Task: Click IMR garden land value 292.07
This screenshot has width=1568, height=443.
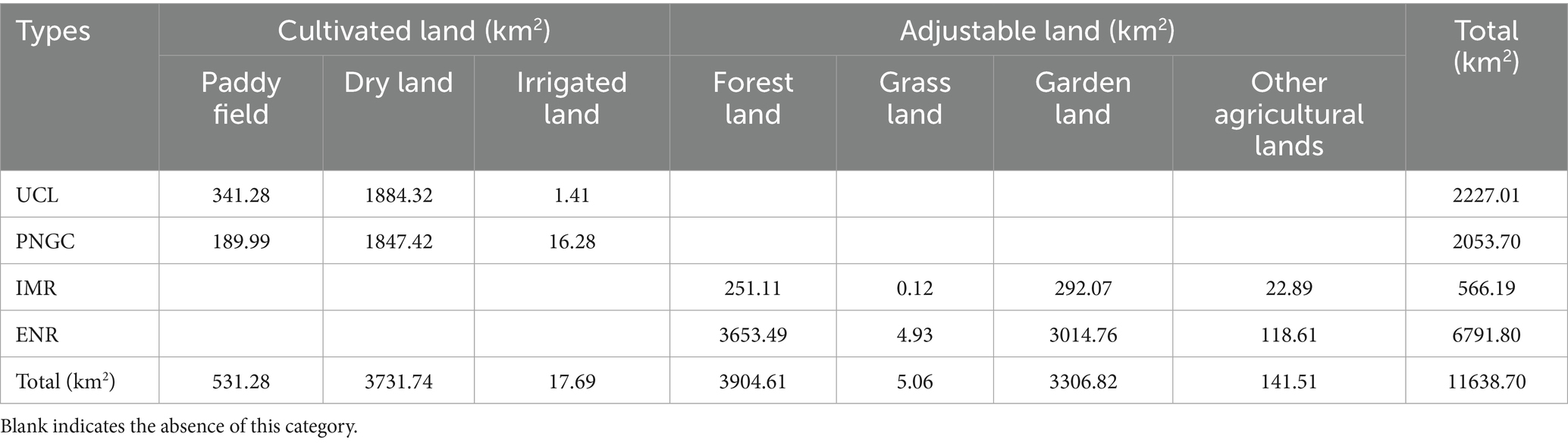Action: click(1083, 288)
